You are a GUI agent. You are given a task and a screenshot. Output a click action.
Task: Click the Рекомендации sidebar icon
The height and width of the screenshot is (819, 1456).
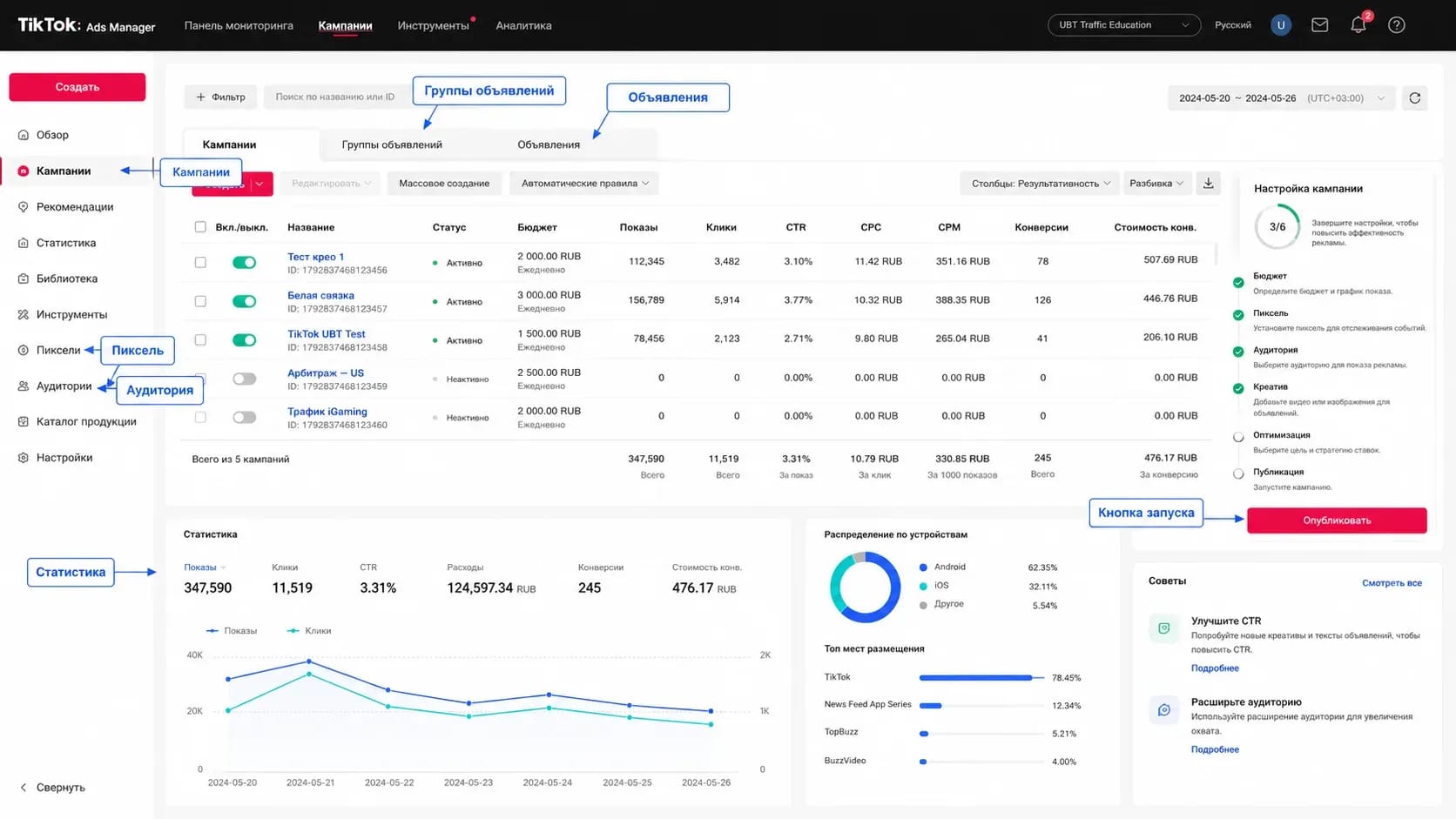point(24,207)
